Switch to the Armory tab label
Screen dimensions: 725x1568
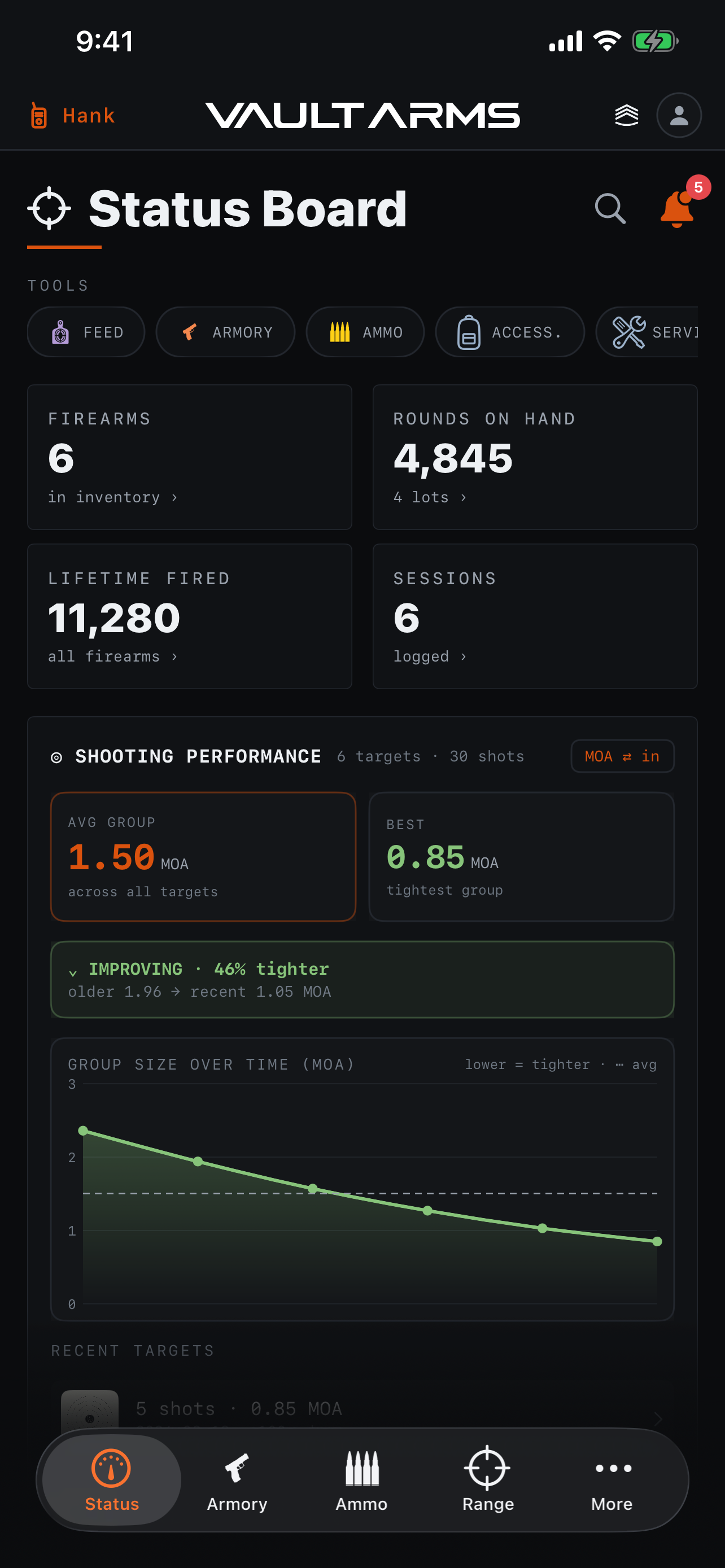(x=237, y=1504)
